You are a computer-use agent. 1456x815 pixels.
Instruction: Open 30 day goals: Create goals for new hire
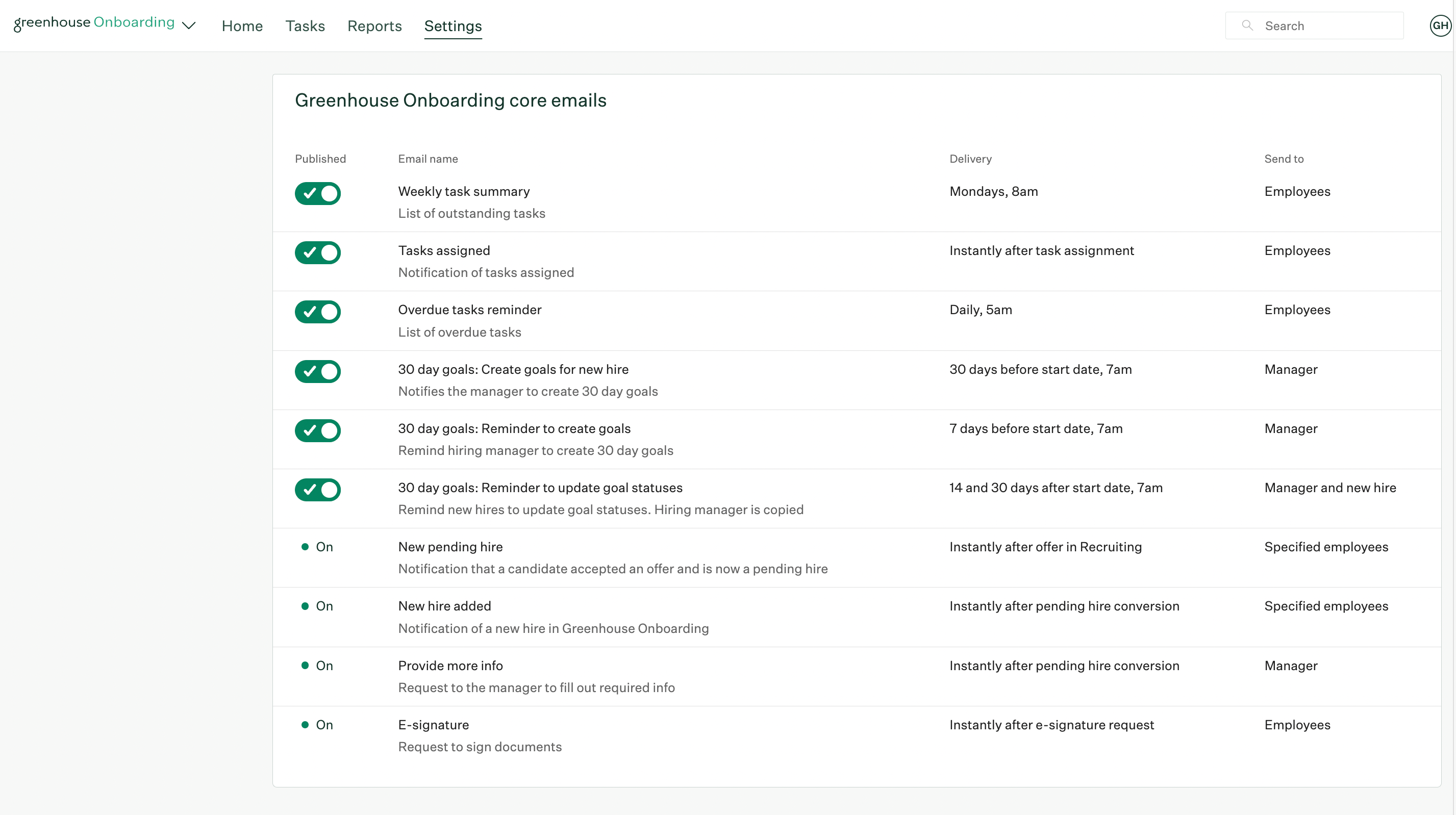(x=513, y=370)
